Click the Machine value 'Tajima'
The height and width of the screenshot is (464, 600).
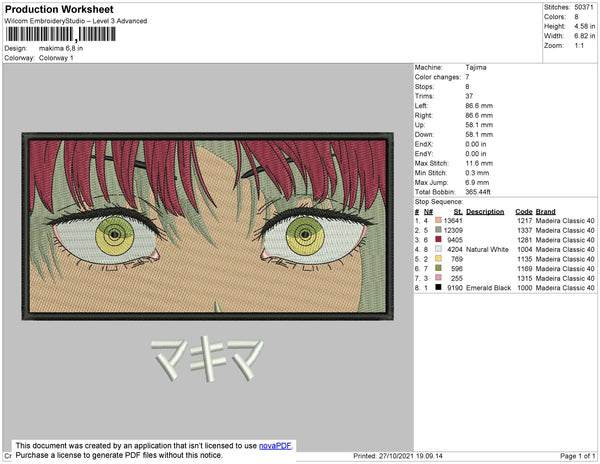[476, 67]
